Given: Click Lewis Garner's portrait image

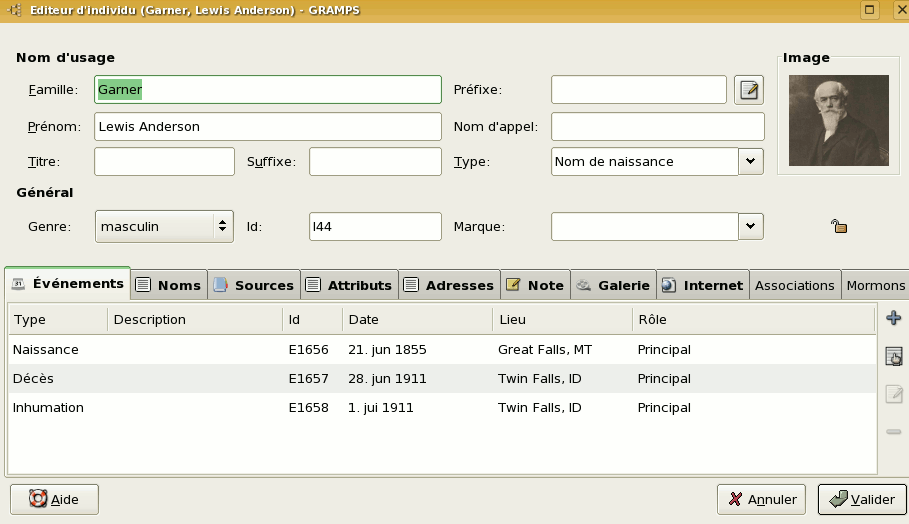Looking at the screenshot, I should [x=838, y=120].
